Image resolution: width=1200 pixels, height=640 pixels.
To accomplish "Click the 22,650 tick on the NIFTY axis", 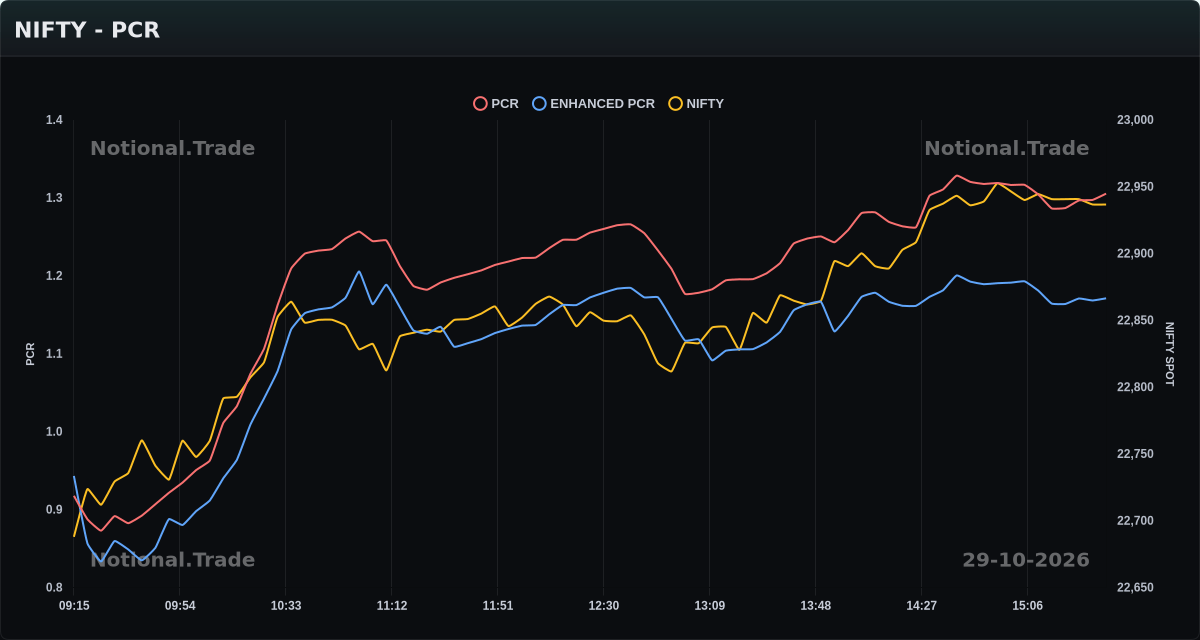I will click(x=1135, y=588).
